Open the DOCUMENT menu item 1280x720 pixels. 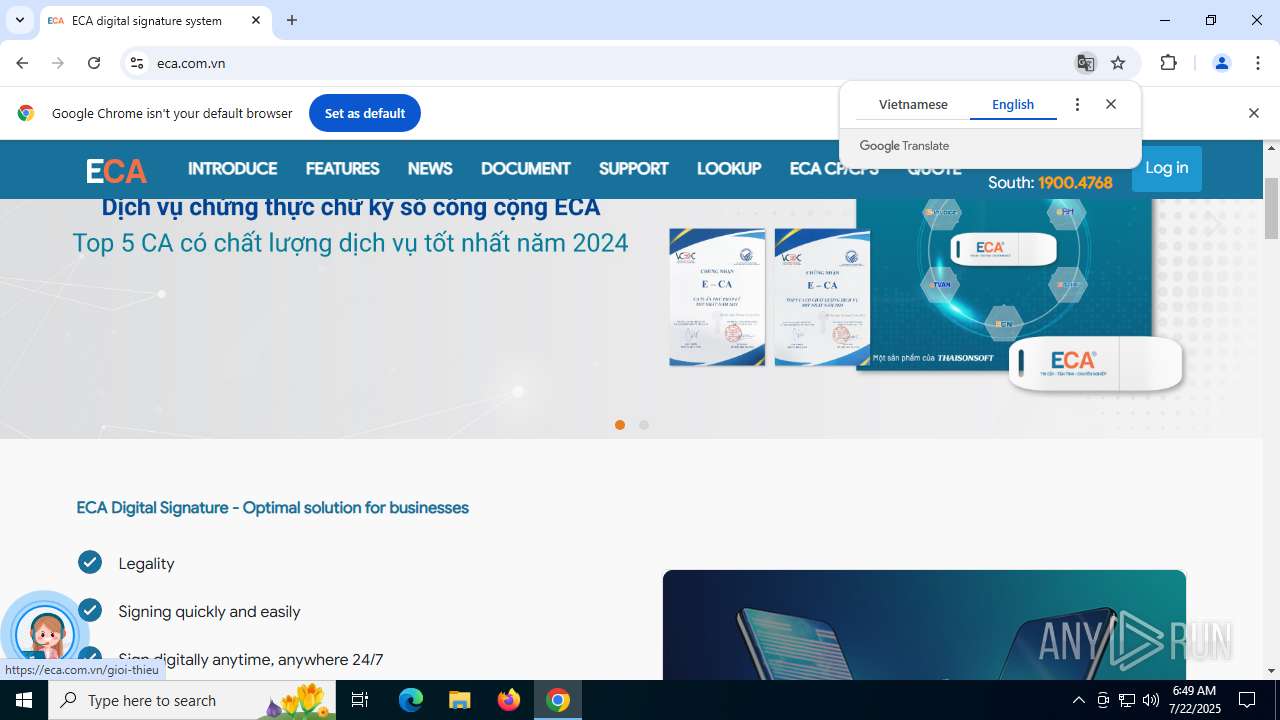click(525, 169)
